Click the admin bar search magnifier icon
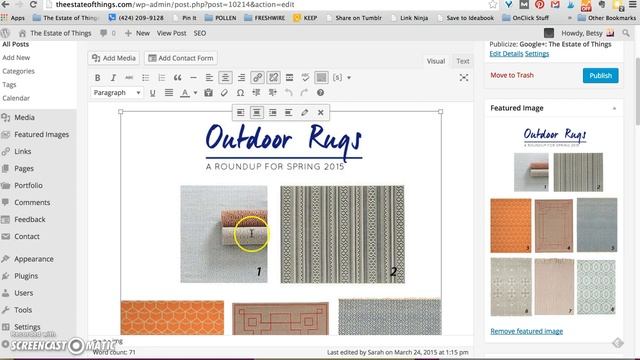Screen dimensions: 640x360 pos(626,33)
